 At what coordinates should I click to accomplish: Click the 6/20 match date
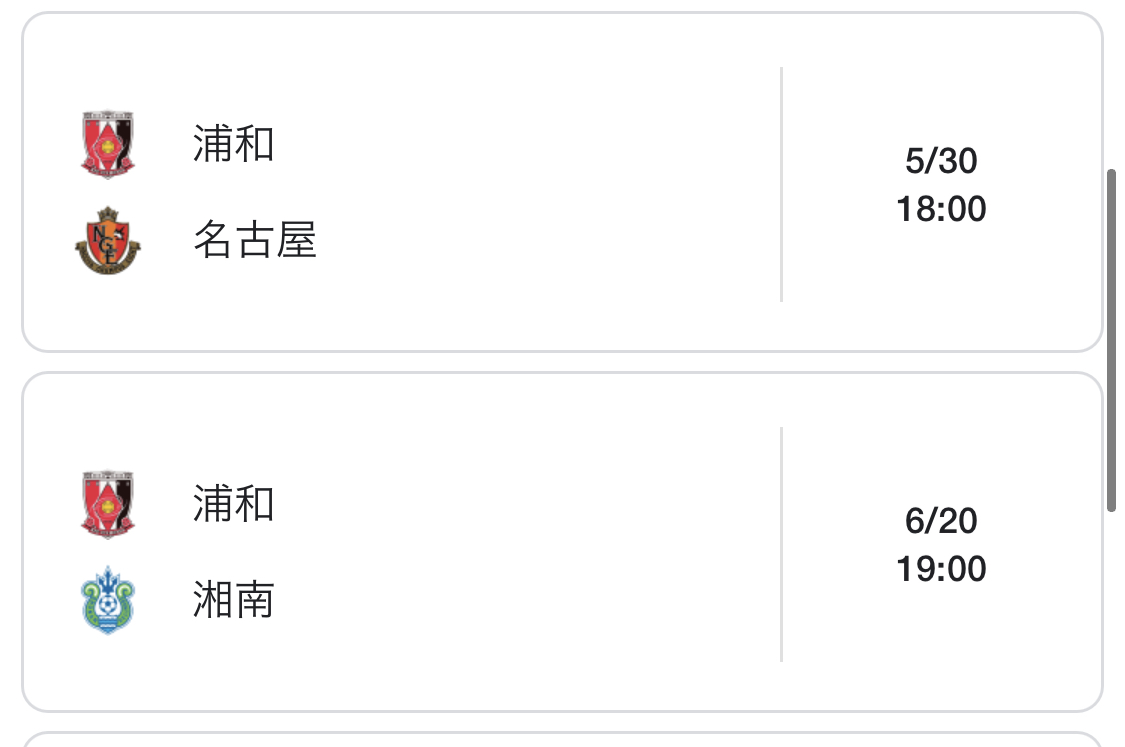pos(941,521)
